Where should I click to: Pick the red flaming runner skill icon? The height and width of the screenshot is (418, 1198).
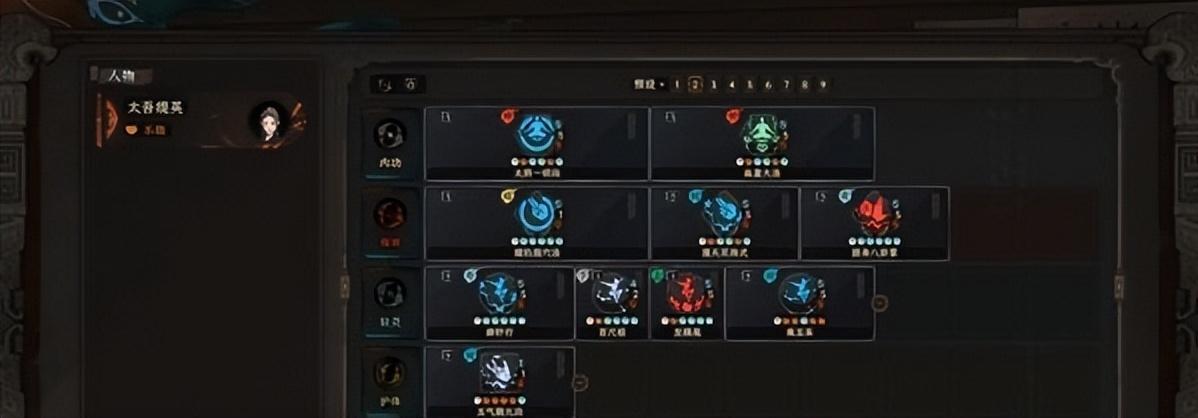685,293
